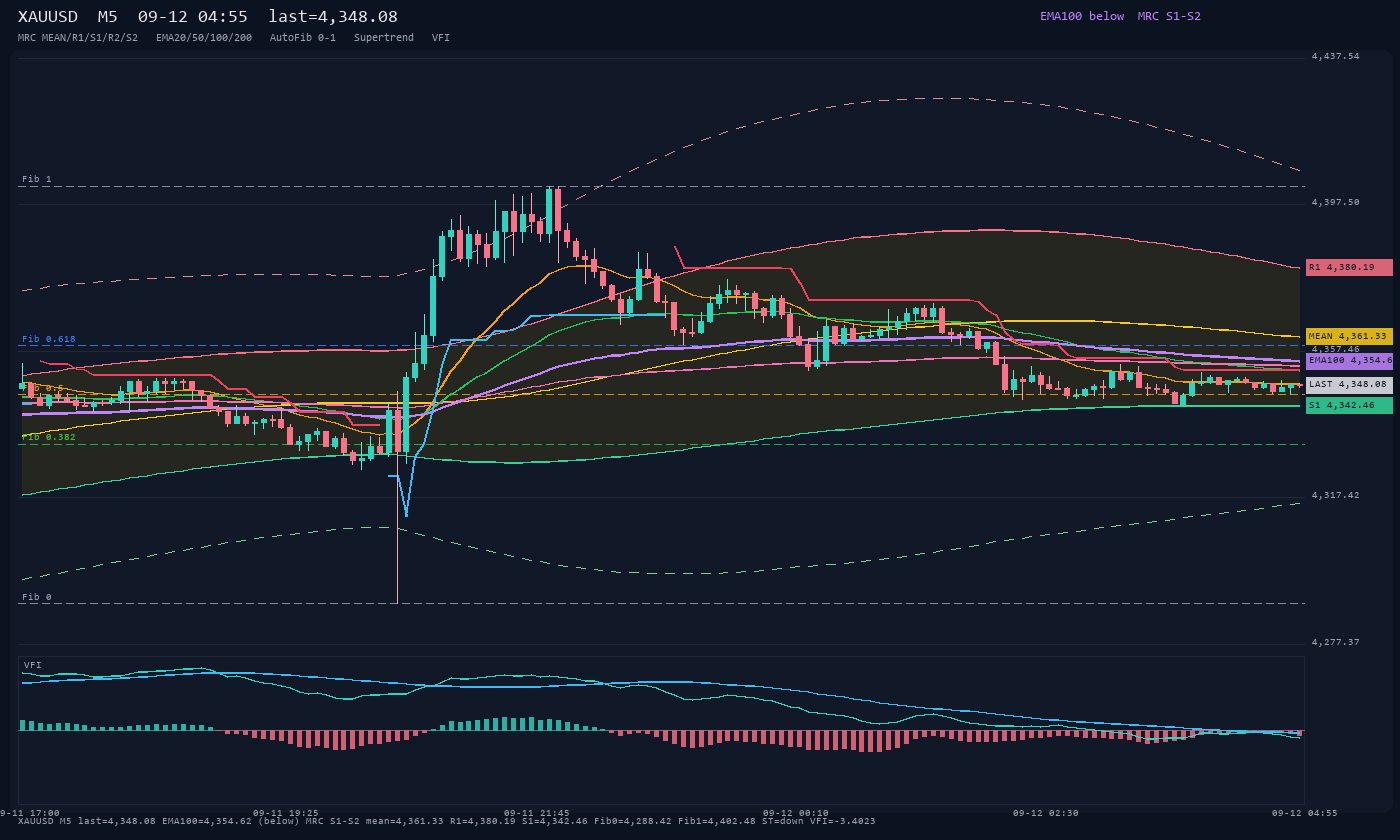Image resolution: width=1400 pixels, height=840 pixels.
Task: Click the Fib 0 level label
Action: pos(37,597)
